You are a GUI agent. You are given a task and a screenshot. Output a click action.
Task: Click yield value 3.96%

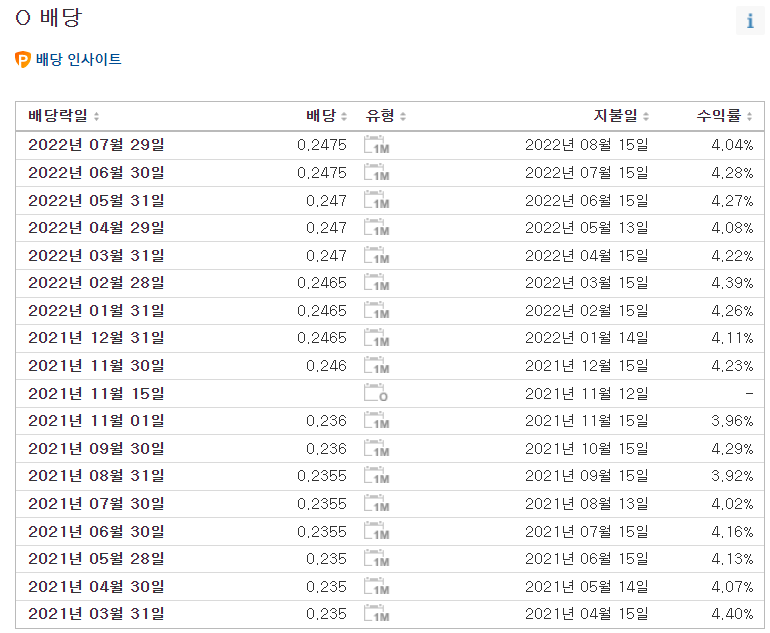coord(732,421)
